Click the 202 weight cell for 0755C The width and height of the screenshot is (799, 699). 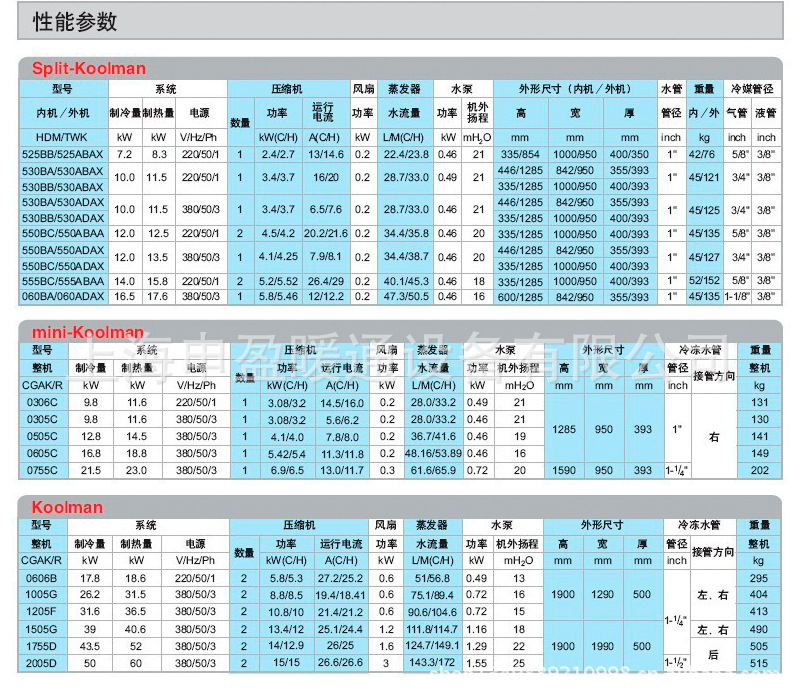(x=759, y=470)
